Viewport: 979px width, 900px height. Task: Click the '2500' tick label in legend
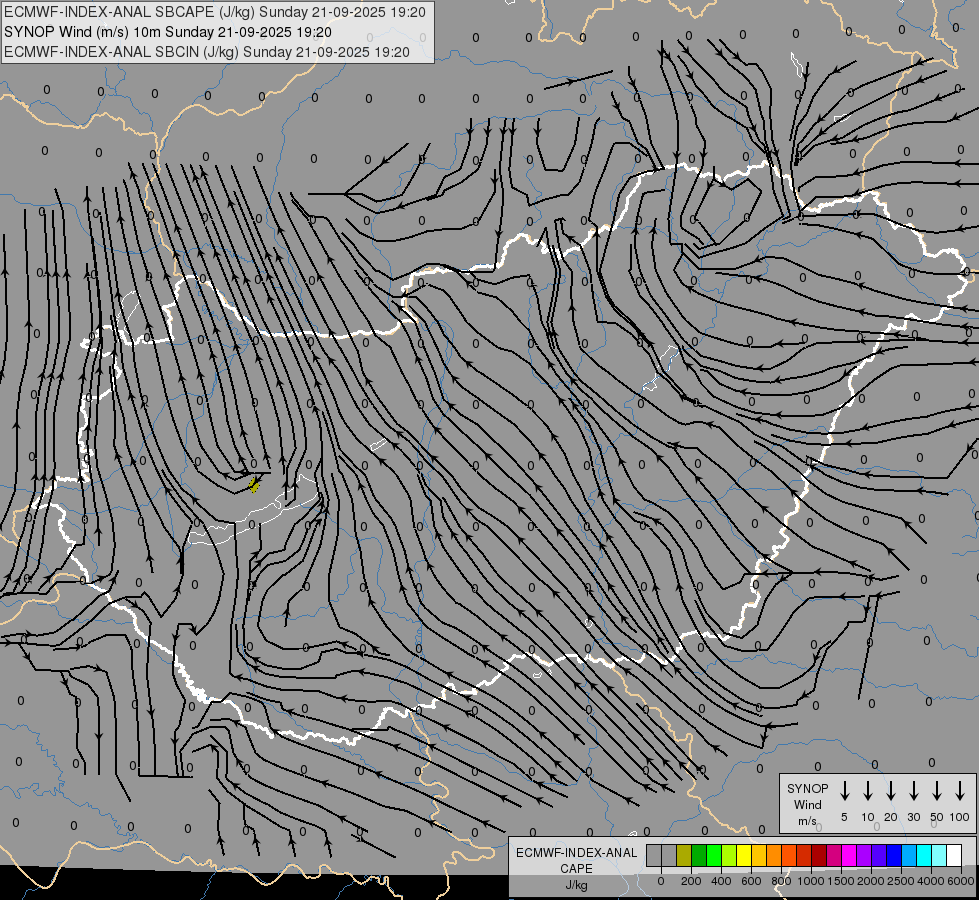[x=901, y=881]
